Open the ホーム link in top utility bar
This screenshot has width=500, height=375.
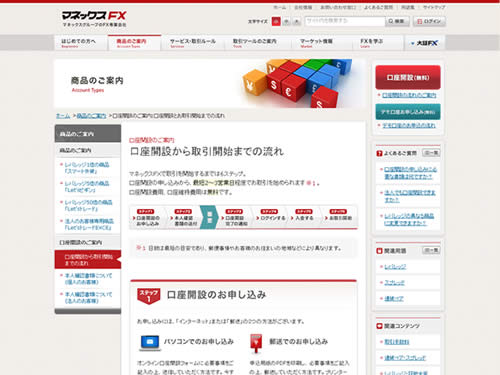pos(279,7)
